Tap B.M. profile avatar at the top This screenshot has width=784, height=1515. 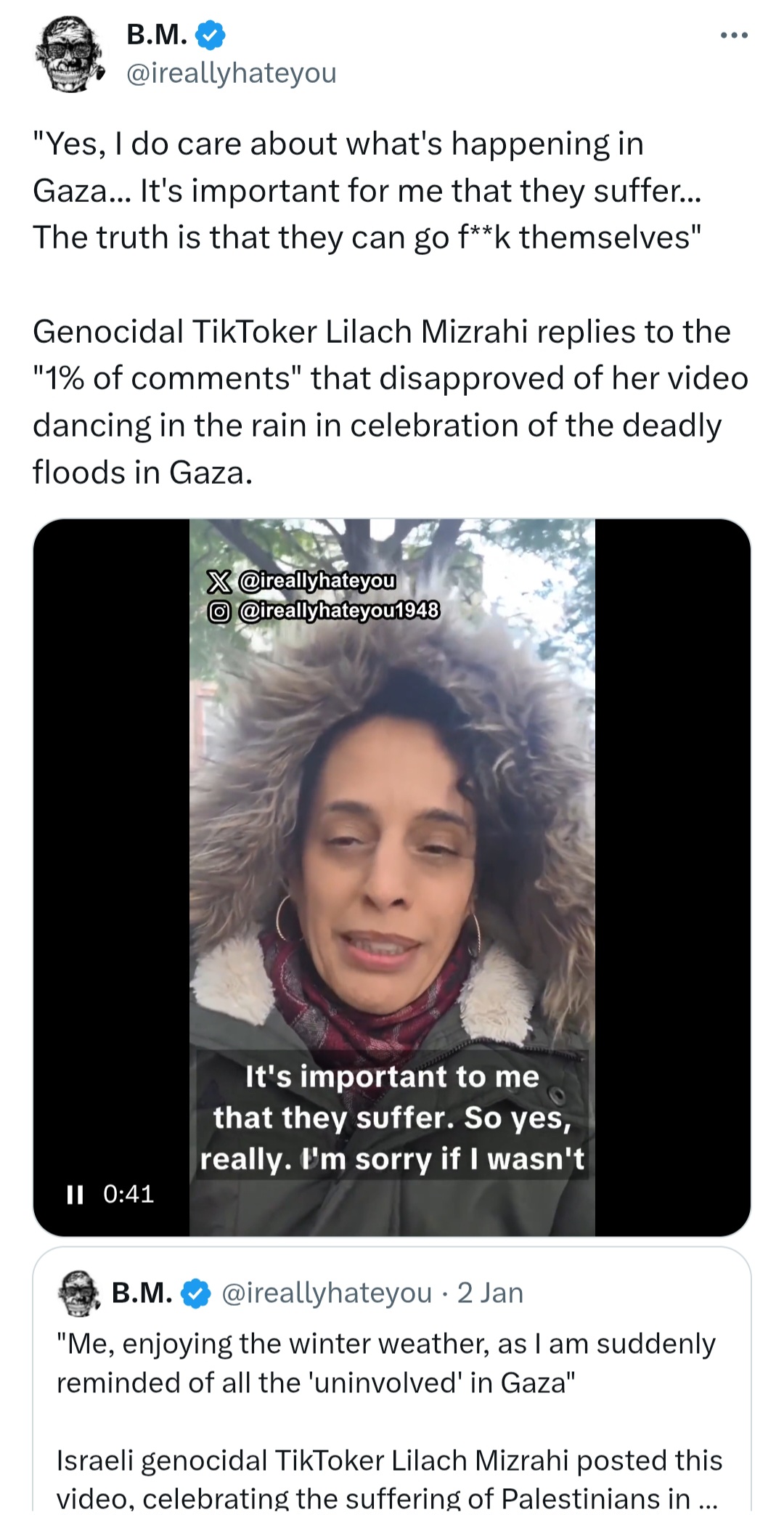pyautogui.click(x=69, y=56)
